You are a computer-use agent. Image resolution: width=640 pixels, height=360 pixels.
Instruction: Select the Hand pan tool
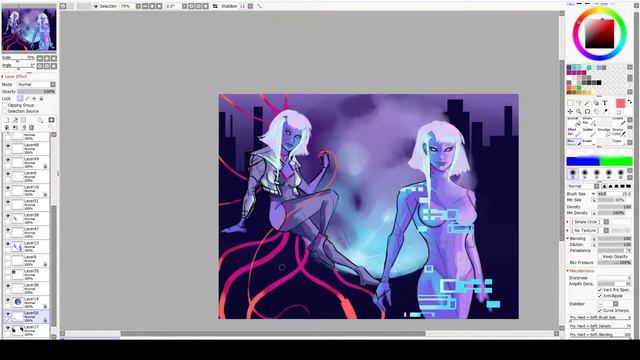tap(596, 111)
